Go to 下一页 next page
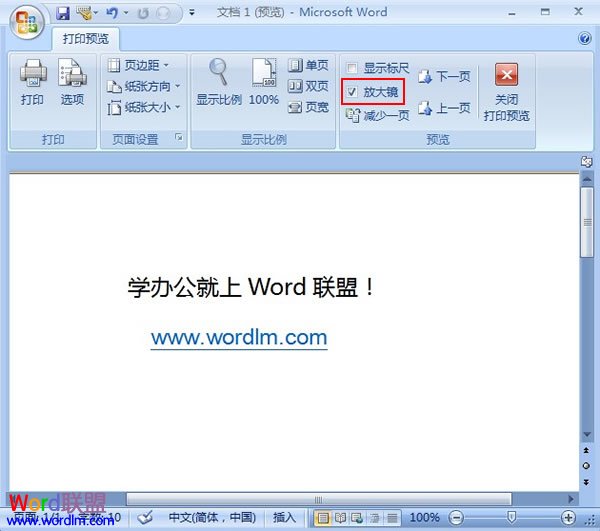 pyautogui.click(x=444, y=77)
